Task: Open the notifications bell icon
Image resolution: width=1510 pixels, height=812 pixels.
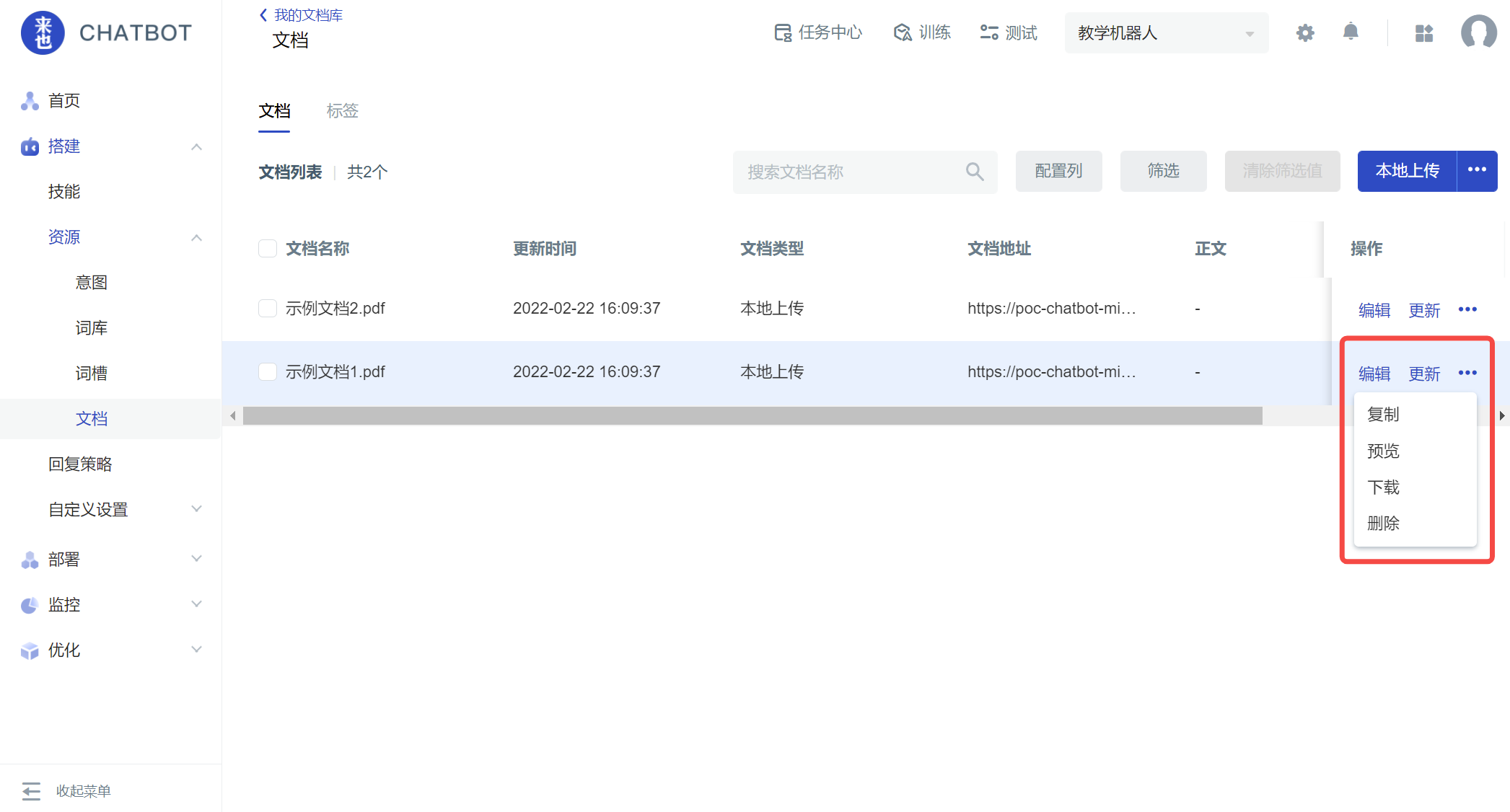Action: tap(1351, 32)
